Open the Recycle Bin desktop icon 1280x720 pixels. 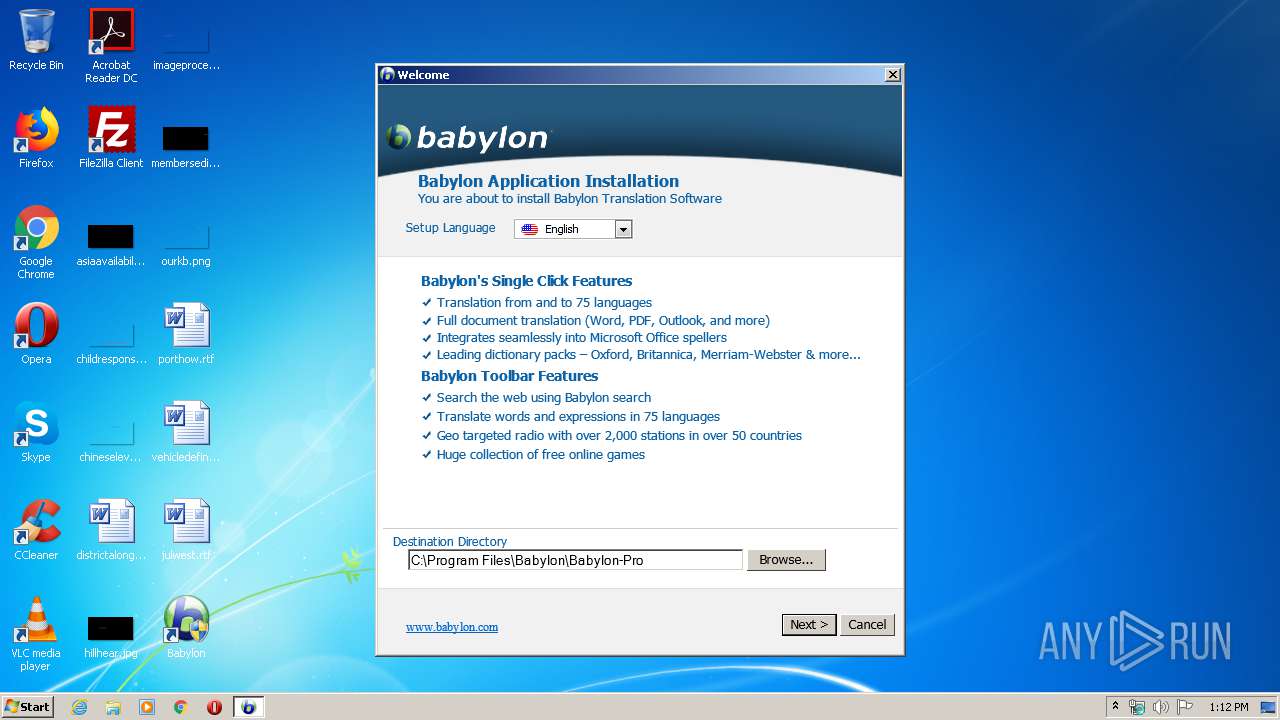36,40
